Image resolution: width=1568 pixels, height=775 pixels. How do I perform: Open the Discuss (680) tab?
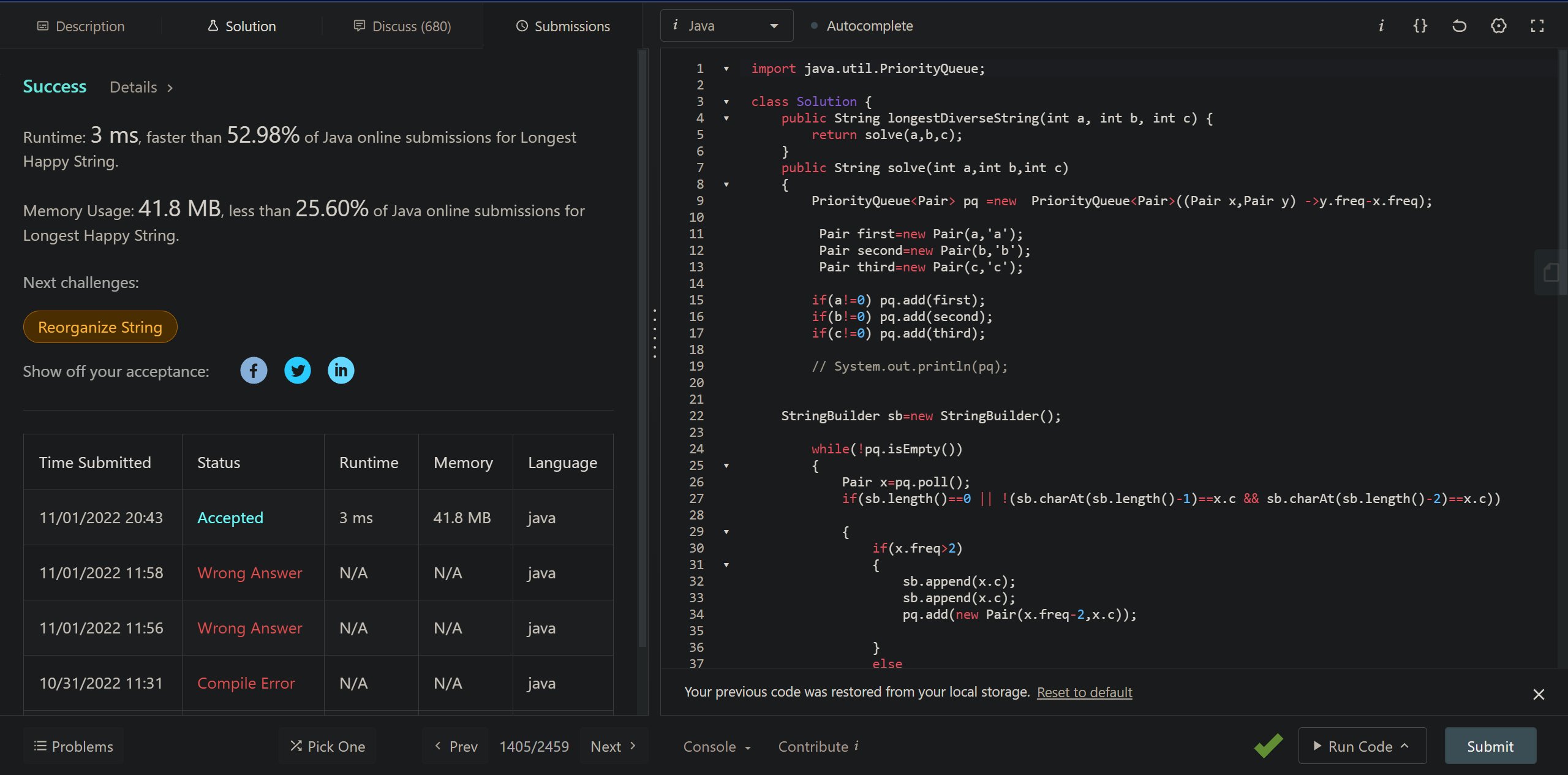point(402,26)
